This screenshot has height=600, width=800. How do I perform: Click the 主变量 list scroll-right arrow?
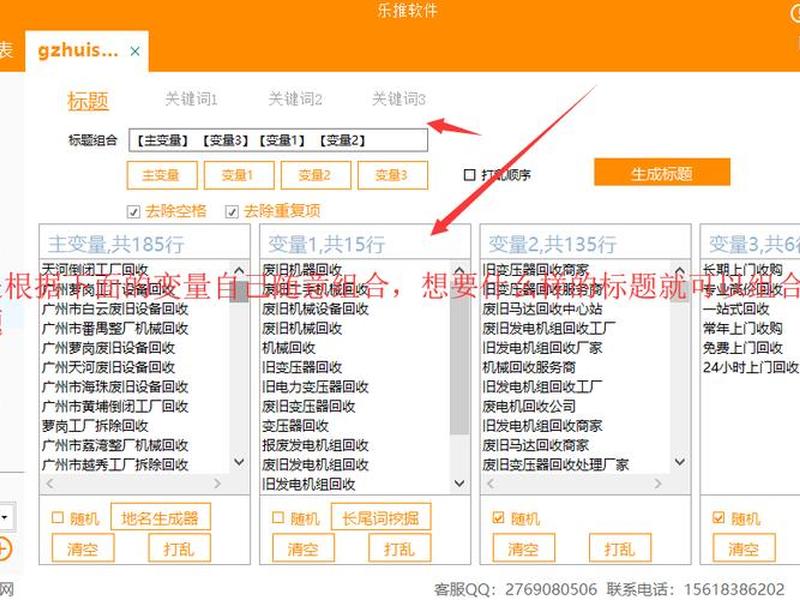tap(217, 483)
